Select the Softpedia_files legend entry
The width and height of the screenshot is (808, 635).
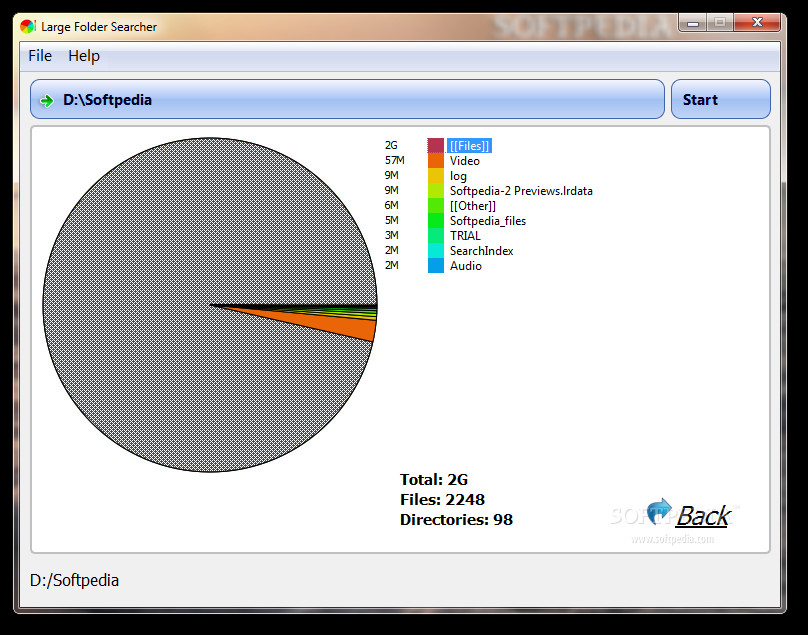click(x=487, y=221)
